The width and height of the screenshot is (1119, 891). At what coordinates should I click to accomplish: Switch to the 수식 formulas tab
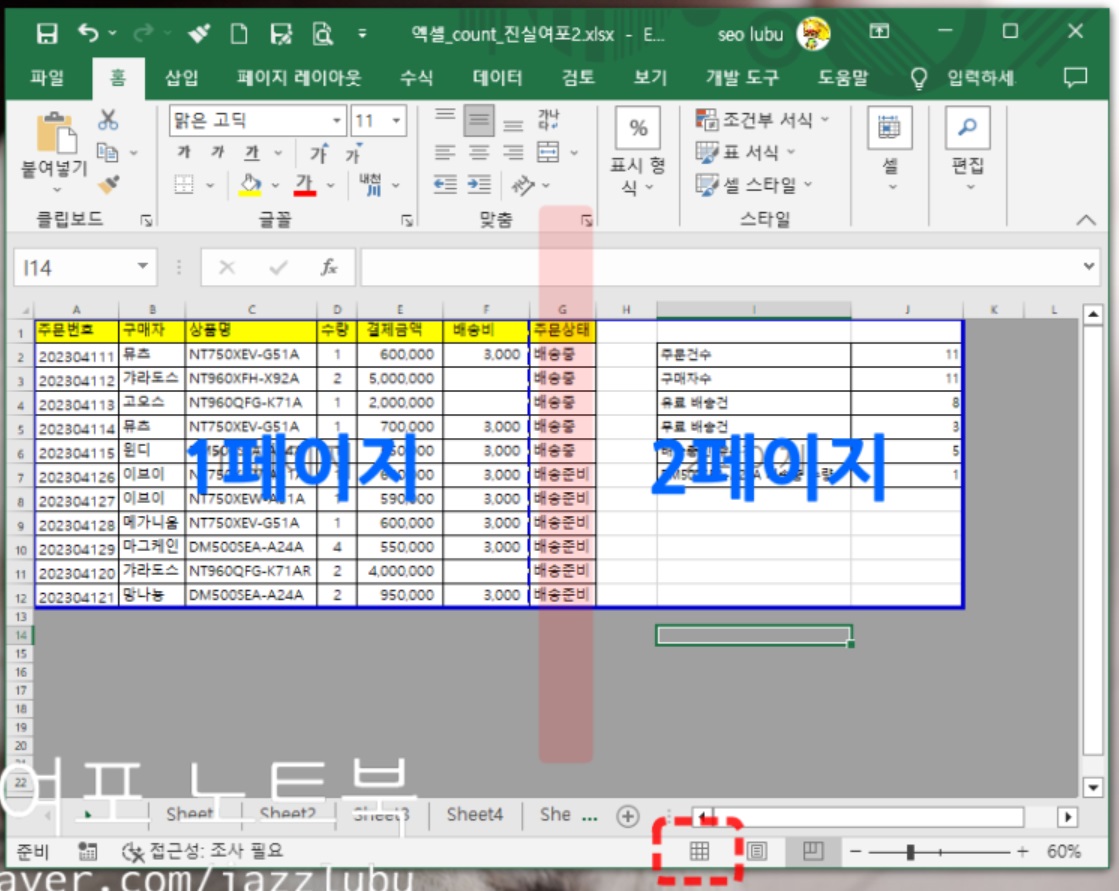click(416, 77)
